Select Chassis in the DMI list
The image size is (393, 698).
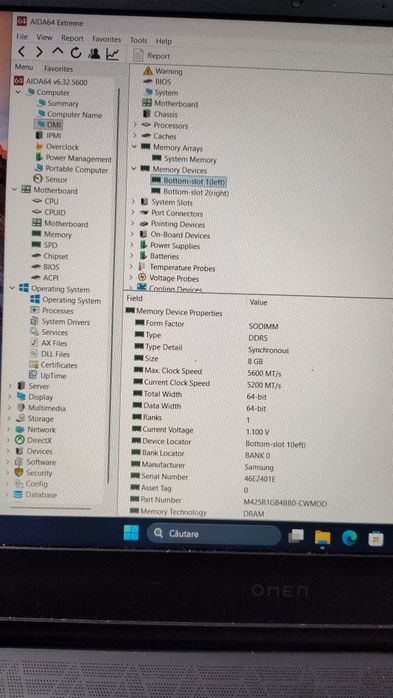pyautogui.click(x=160, y=114)
